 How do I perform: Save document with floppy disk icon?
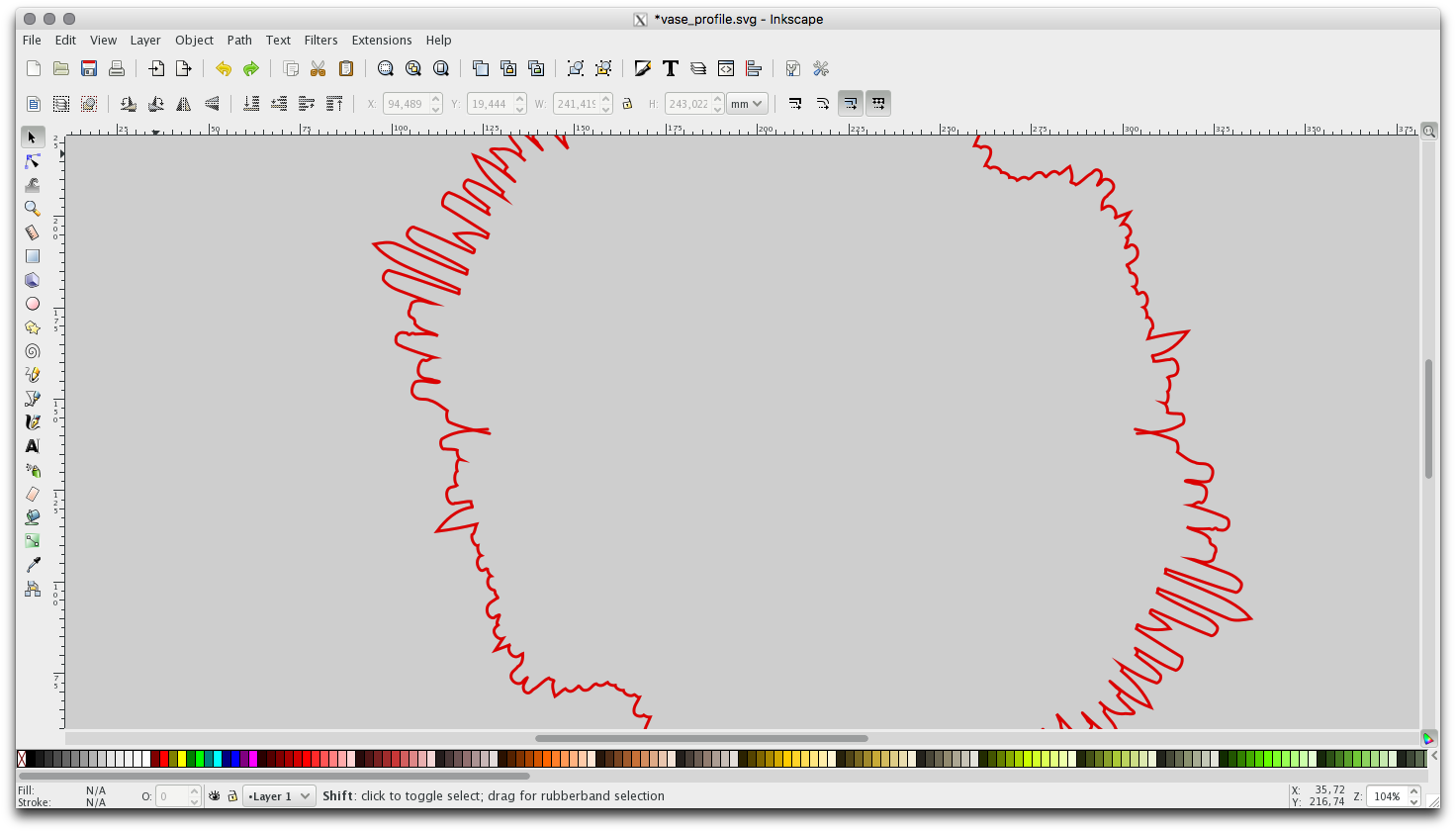(89, 68)
